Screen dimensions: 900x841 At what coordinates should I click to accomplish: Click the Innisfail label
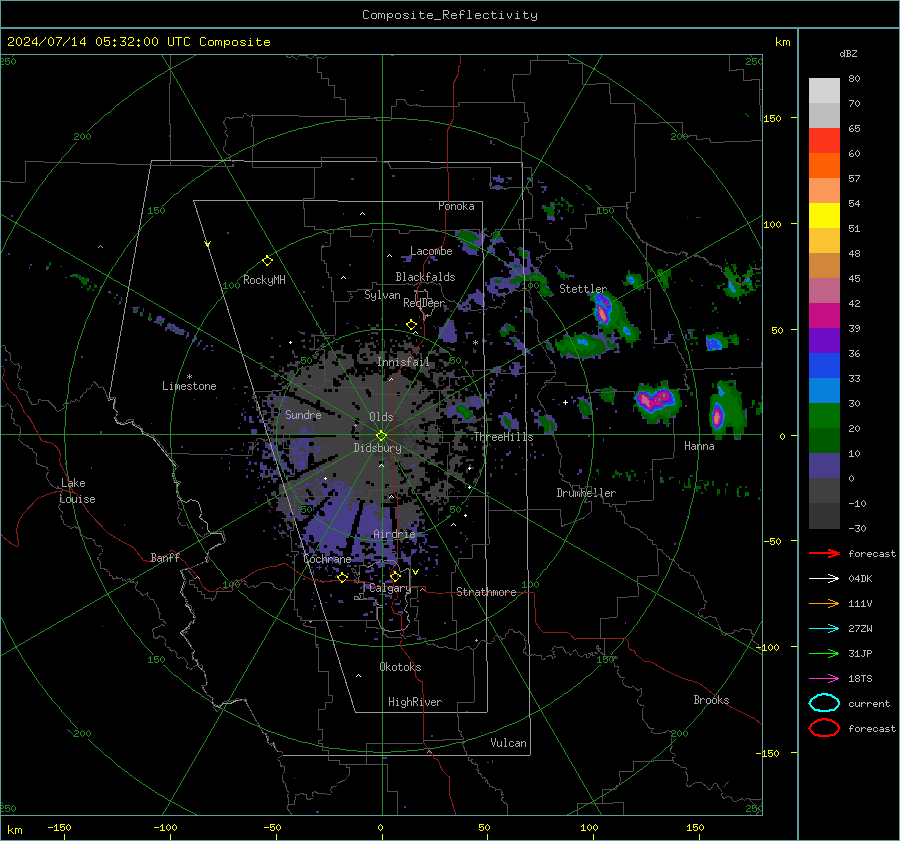click(403, 362)
